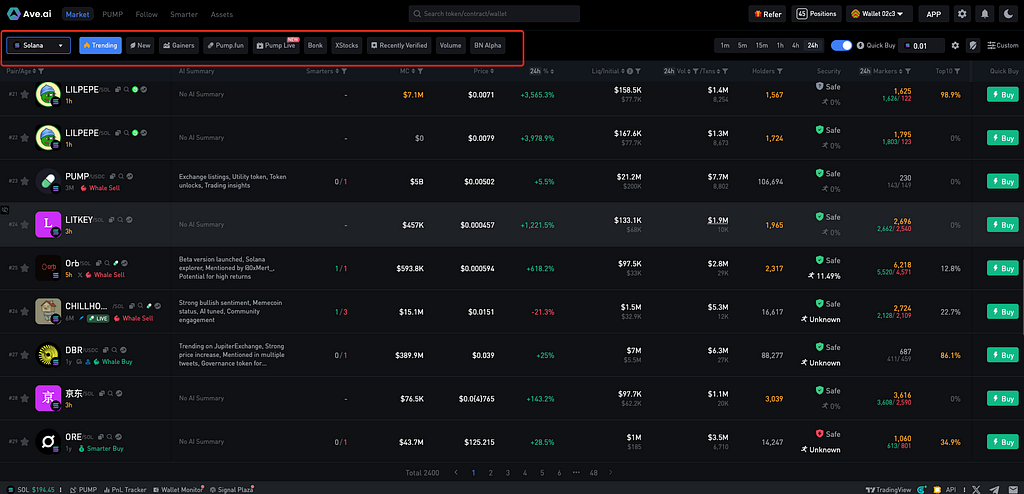Open the Telegram icon in footer
The width and height of the screenshot is (1024, 494).
pos(994,489)
